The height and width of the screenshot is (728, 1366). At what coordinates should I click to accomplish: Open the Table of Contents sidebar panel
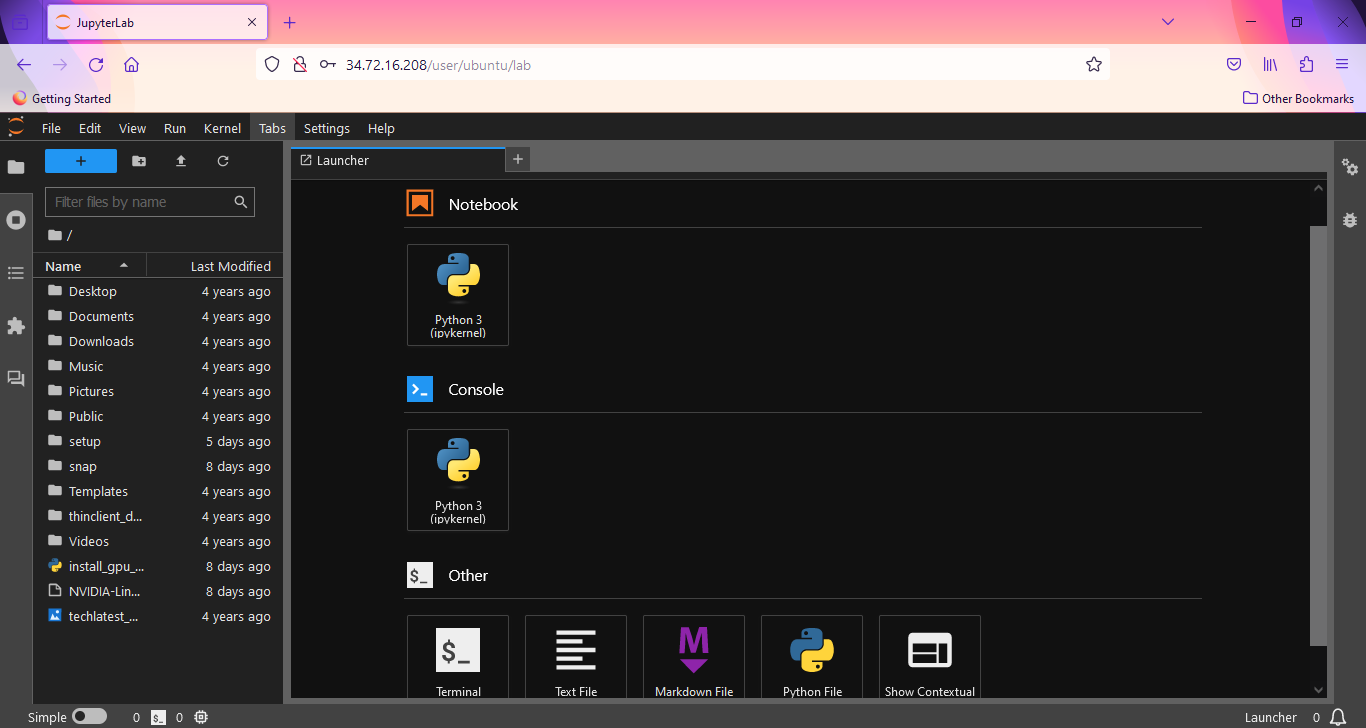point(16,273)
